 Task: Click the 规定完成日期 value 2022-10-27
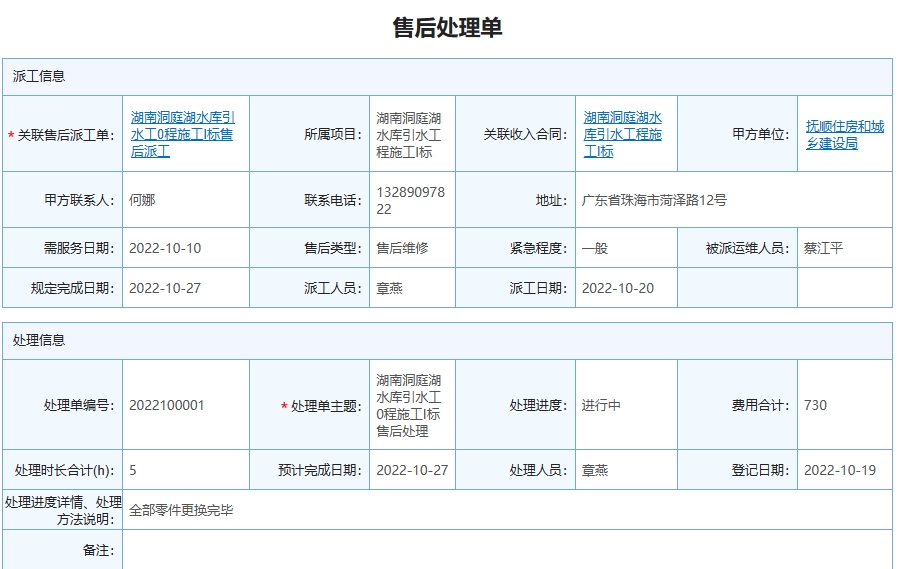[165, 289]
